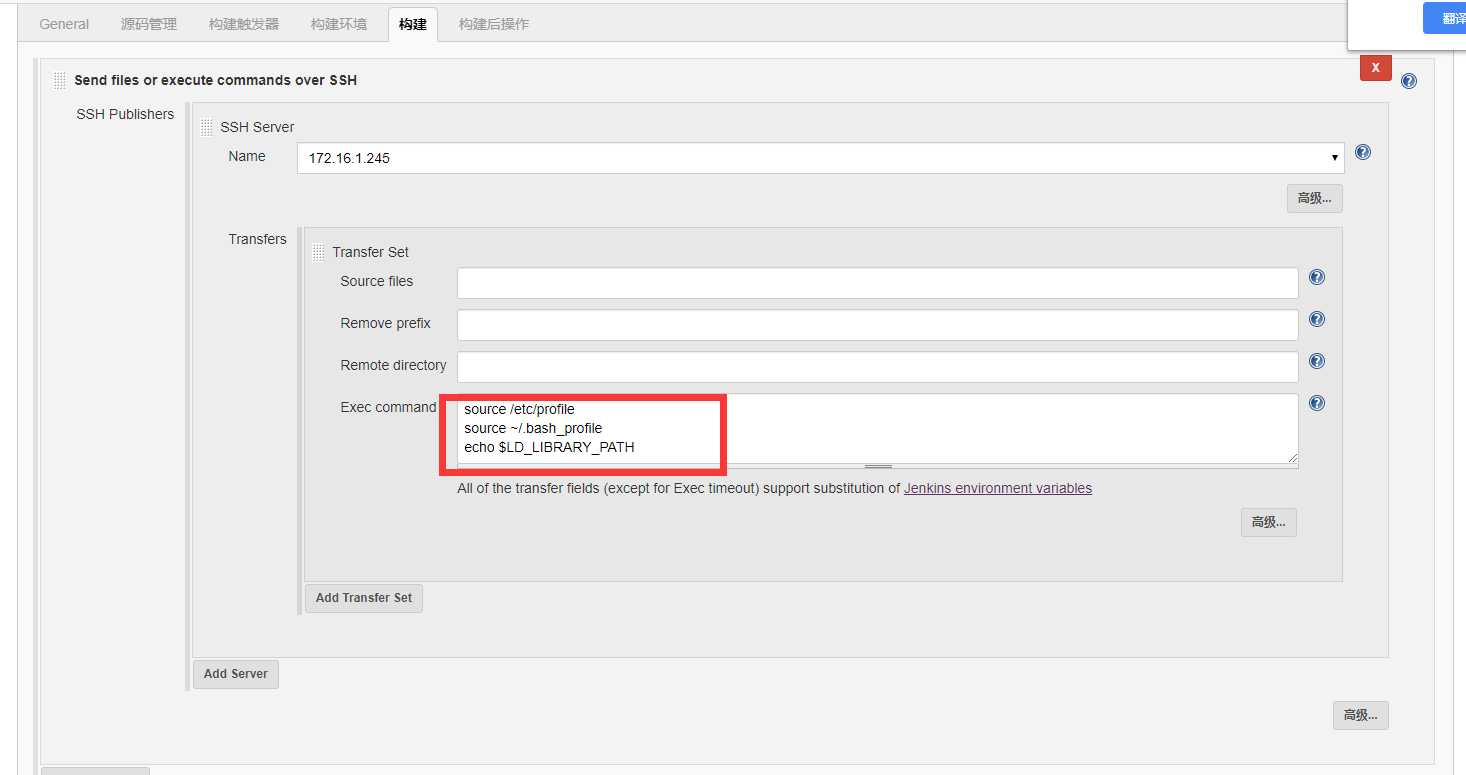Delete the SSH build step with red X
The height and width of the screenshot is (775, 1466).
pyautogui.click(x=1376, y=67)
